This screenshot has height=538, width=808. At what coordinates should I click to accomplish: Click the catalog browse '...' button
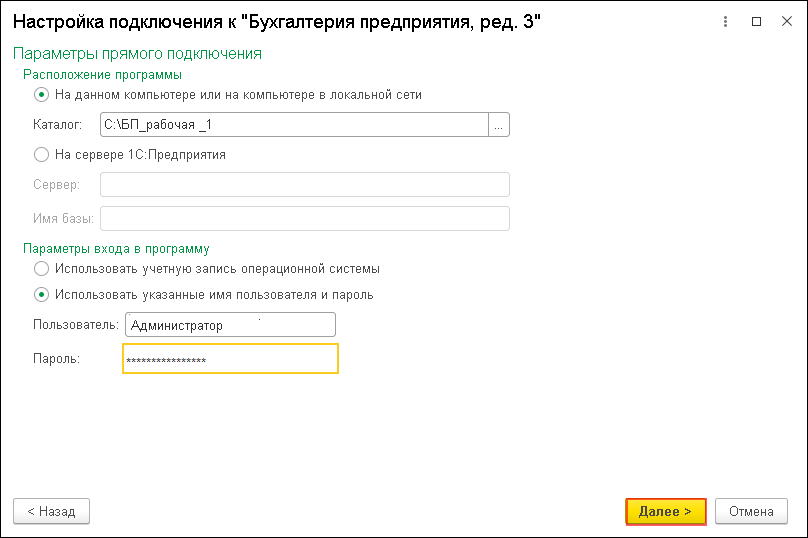499,124
